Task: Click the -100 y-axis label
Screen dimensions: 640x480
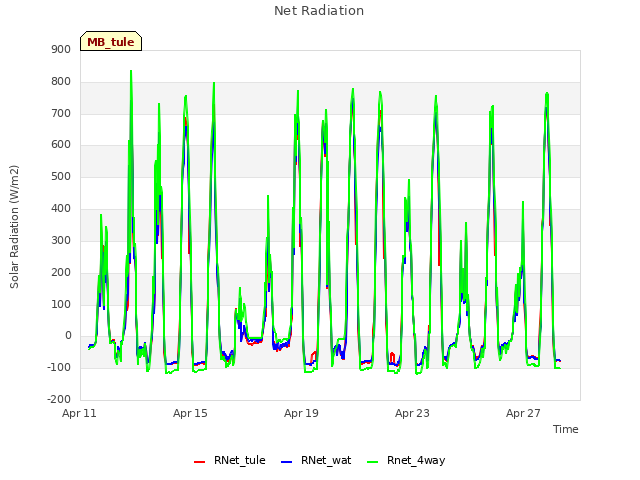Action: click(x=59, y=367)
